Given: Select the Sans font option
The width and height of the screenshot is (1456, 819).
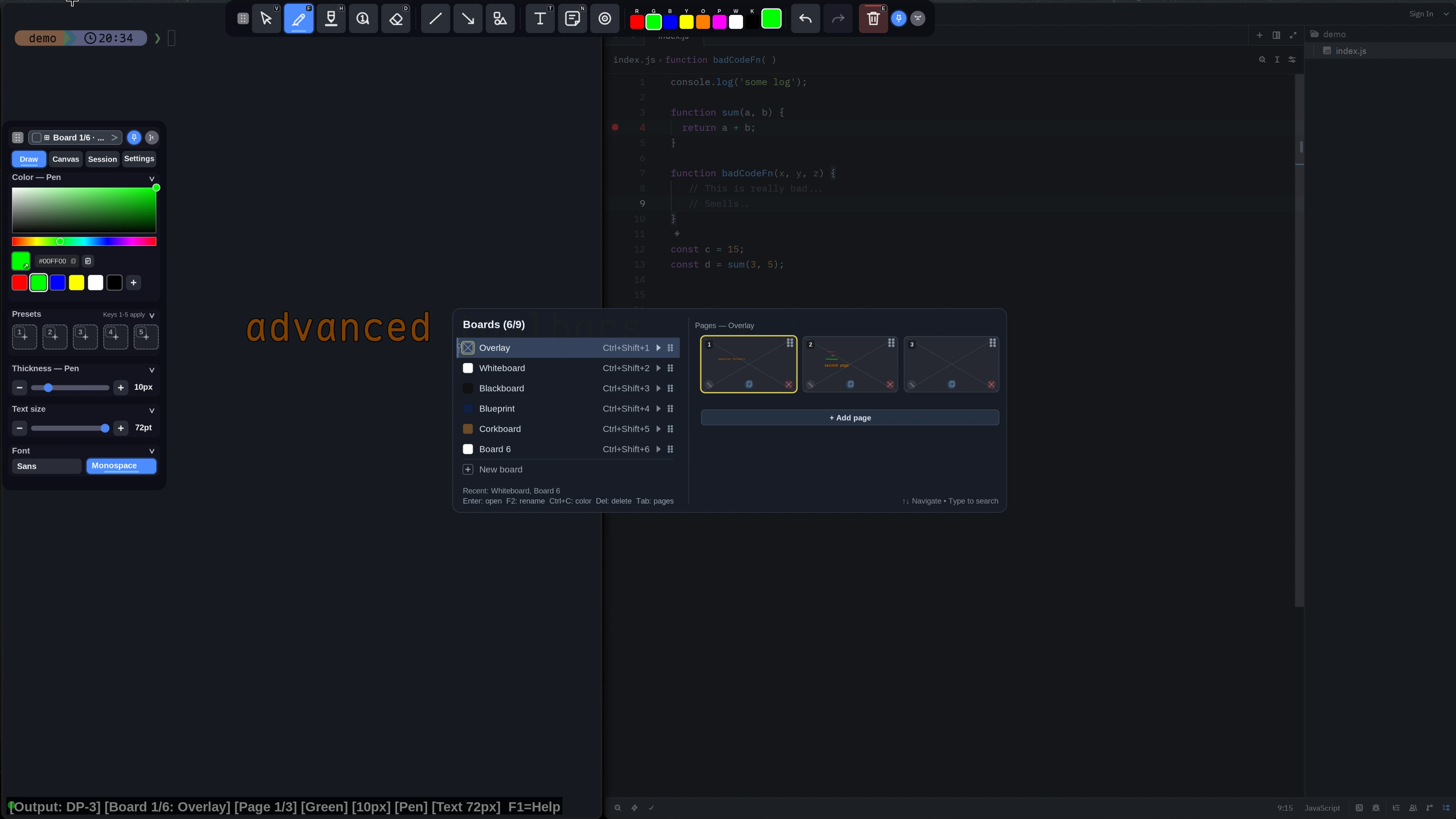Looking at the screenshot, I should [x=46, y=466].
